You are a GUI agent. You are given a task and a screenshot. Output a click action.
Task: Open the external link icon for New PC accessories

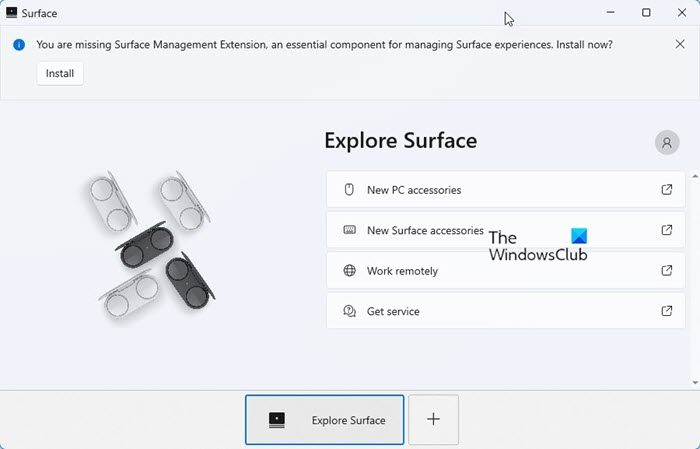click(667, 190)
